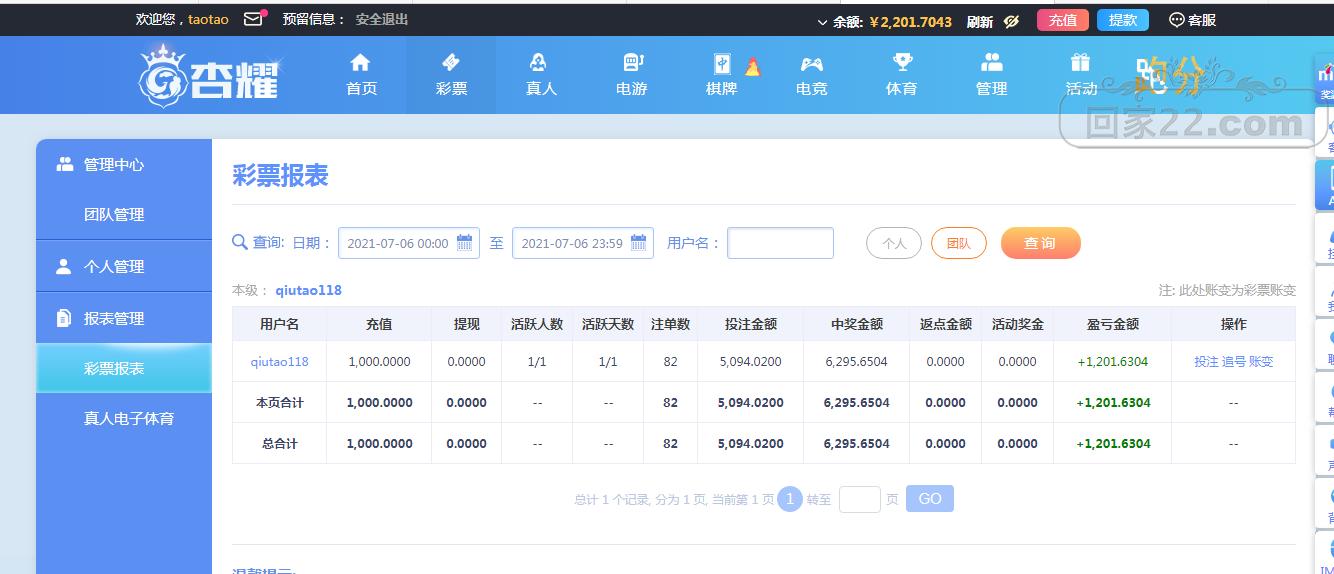Open calendar icon of end date 23:59

click(x=639, y=243)
